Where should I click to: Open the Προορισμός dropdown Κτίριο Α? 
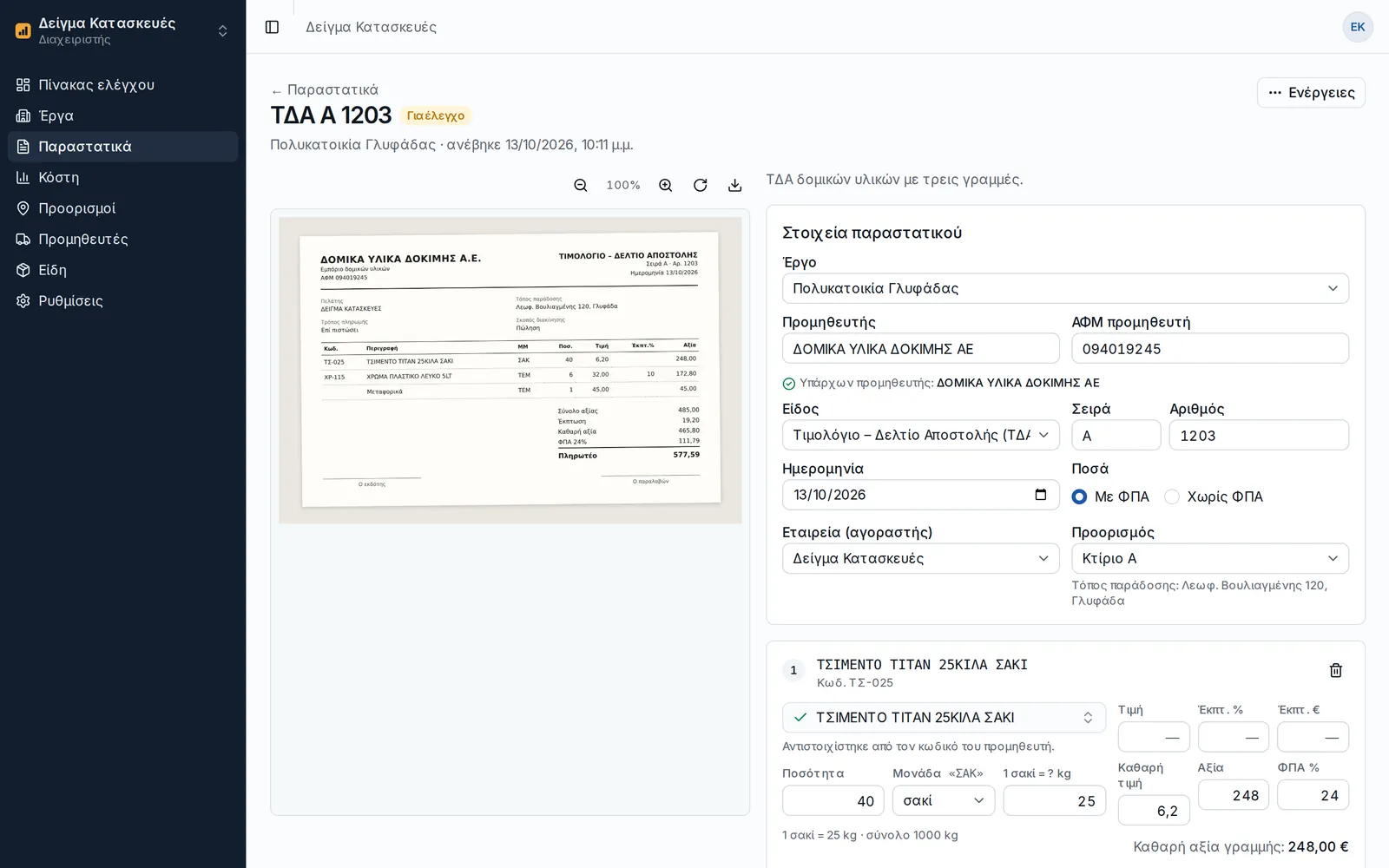1209,558
